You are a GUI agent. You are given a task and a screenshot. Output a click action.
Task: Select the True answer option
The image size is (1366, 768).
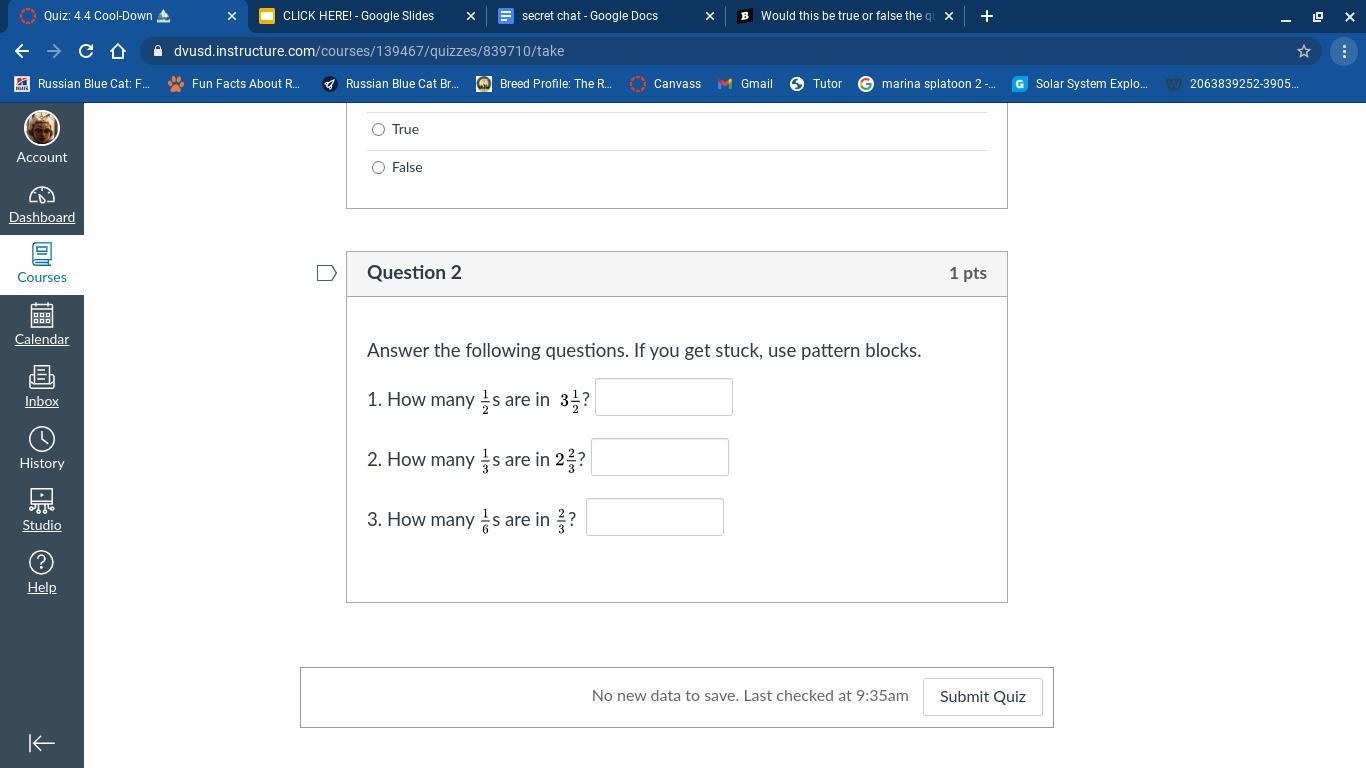coord(378,129)
